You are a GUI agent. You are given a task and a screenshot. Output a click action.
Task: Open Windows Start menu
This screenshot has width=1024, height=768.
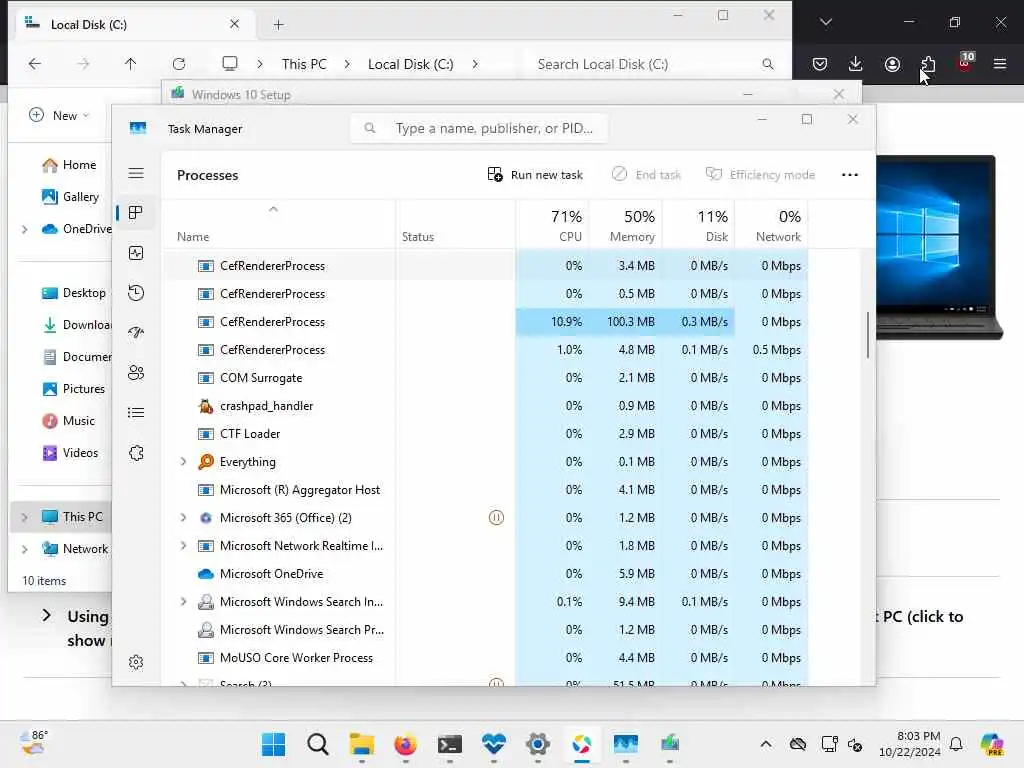point(273,744)
